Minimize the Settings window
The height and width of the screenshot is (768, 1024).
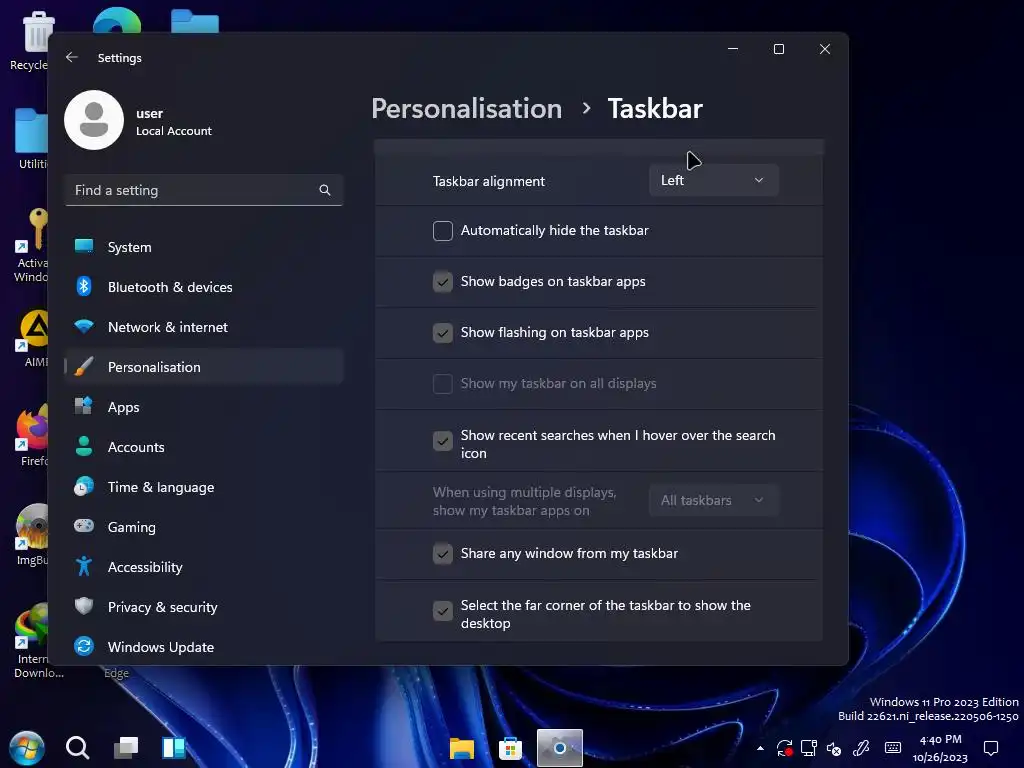pyautogui.click(x=733, y=49)
